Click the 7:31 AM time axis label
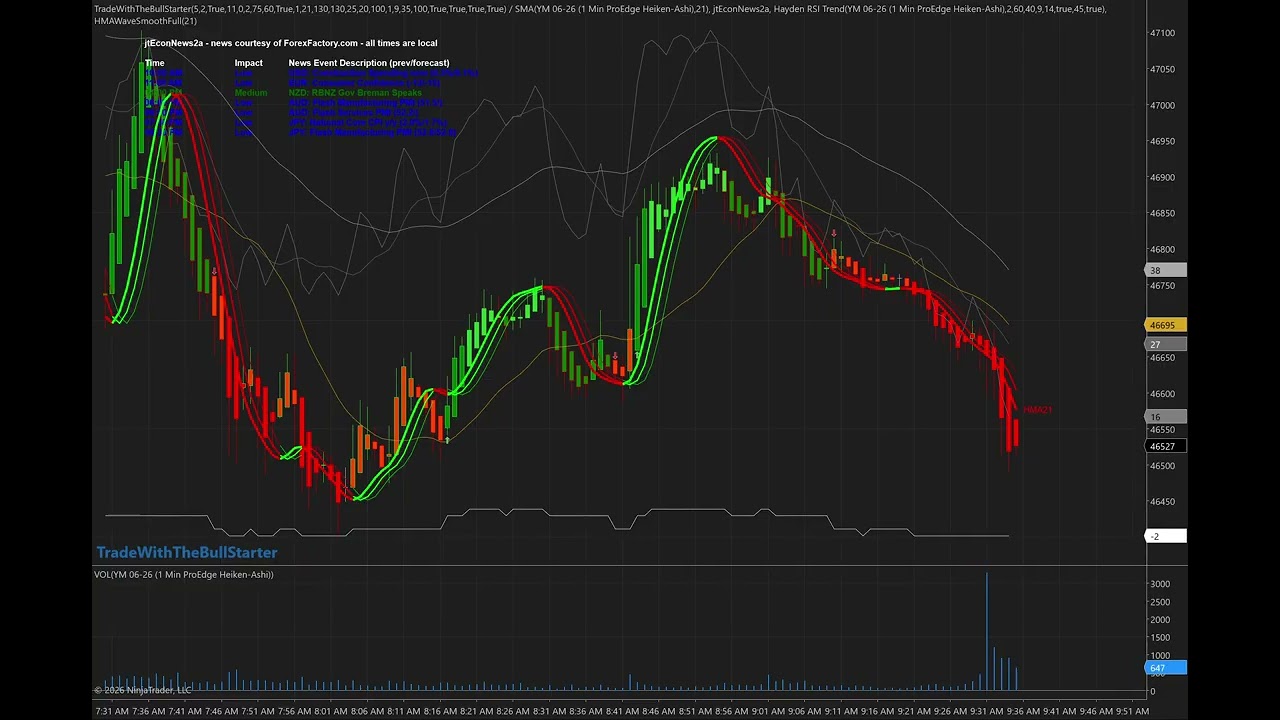The height and width of the screenshot is (720, 1280). [111, 712]
